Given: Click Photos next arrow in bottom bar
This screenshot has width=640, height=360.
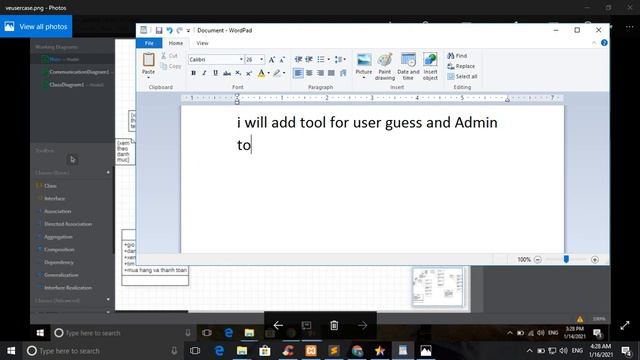Looking at the screenshot, I should (x=362, y=325).
